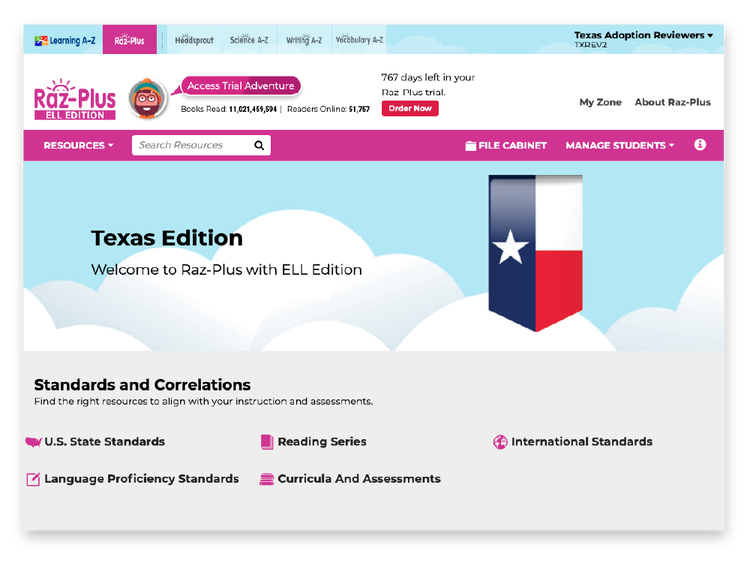Screen dimensions: 750x563
Task: Open the Language Proficiency Standards link
Action: [x=142, y=479]
